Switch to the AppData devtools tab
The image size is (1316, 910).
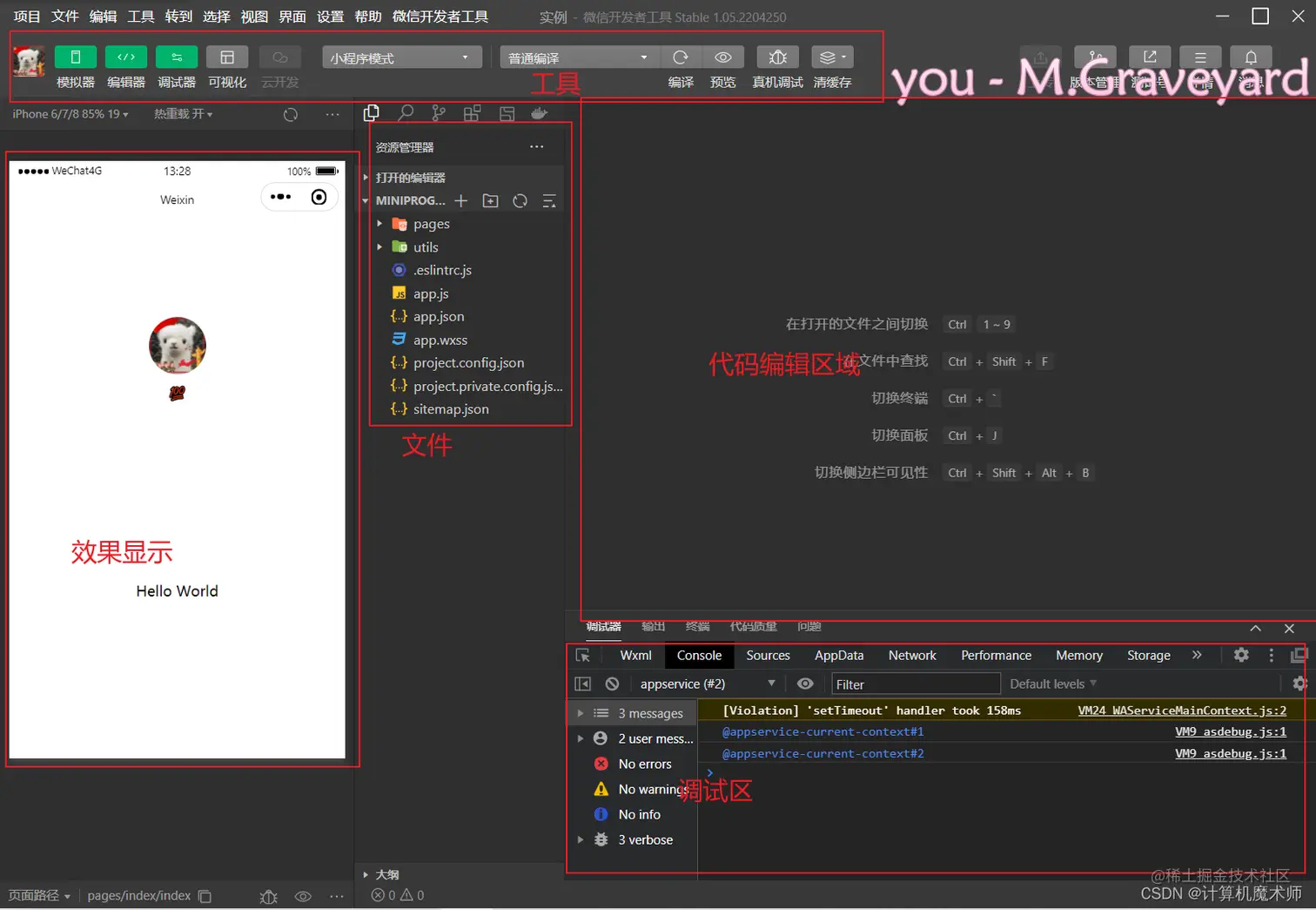coord(839,656)
